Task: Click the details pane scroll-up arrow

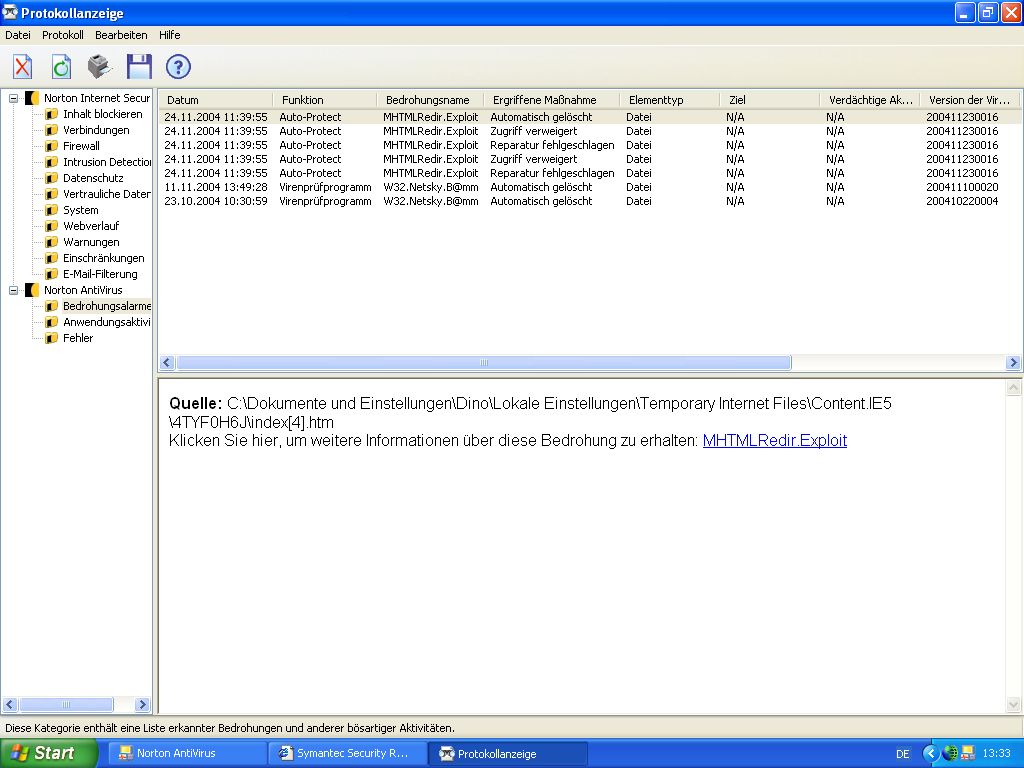Action: (x=1014, y=388)
